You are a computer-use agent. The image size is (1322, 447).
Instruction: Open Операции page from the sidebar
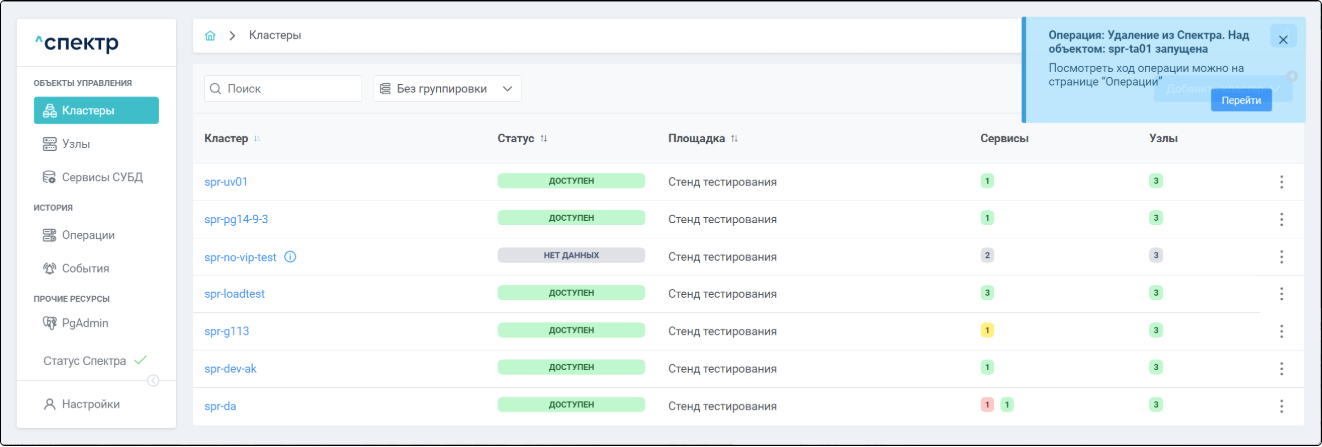88,235
